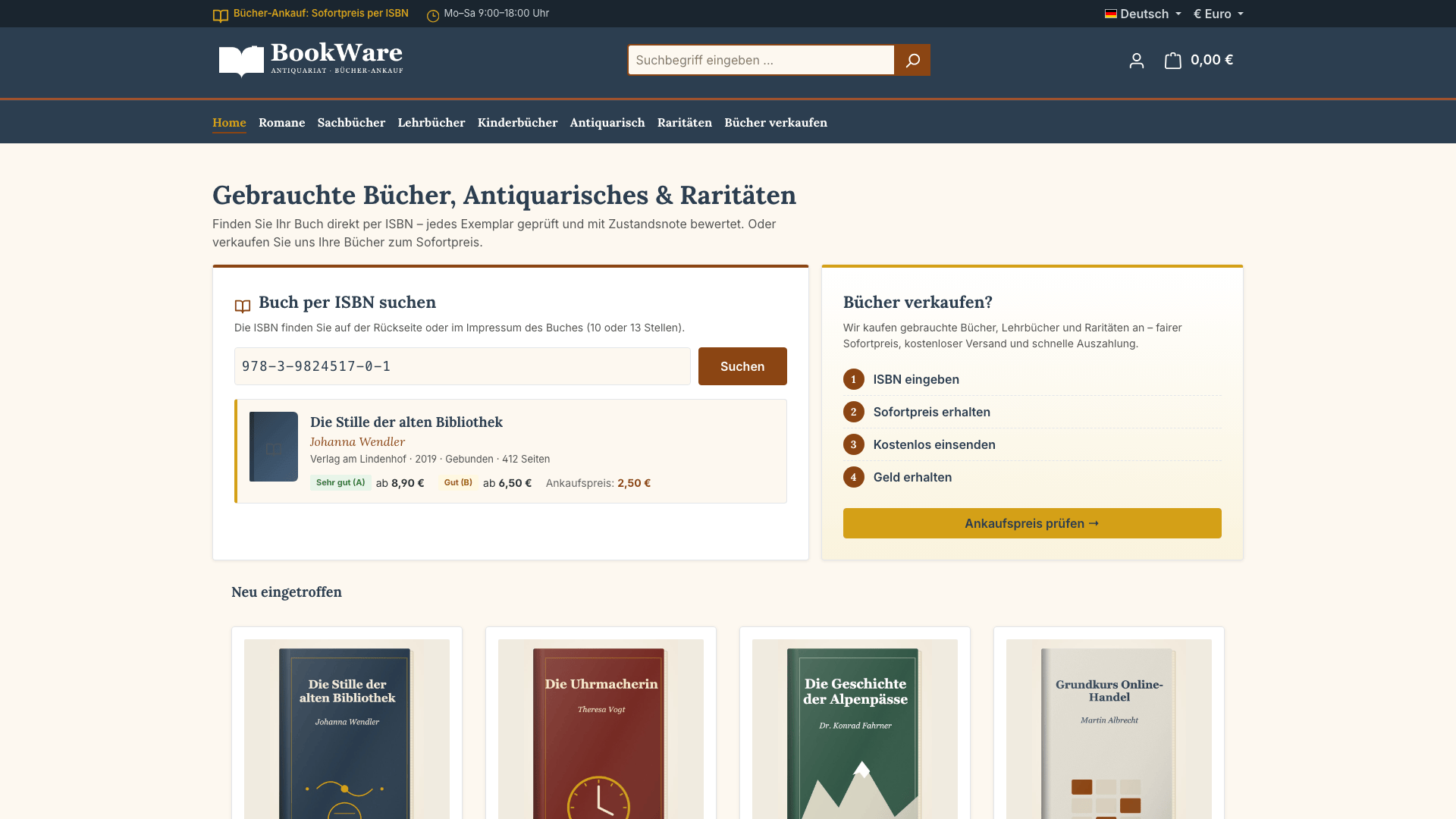1456x819 pixels.
Task: Open Die Uhrmacherin book cover
Action: 601,729
